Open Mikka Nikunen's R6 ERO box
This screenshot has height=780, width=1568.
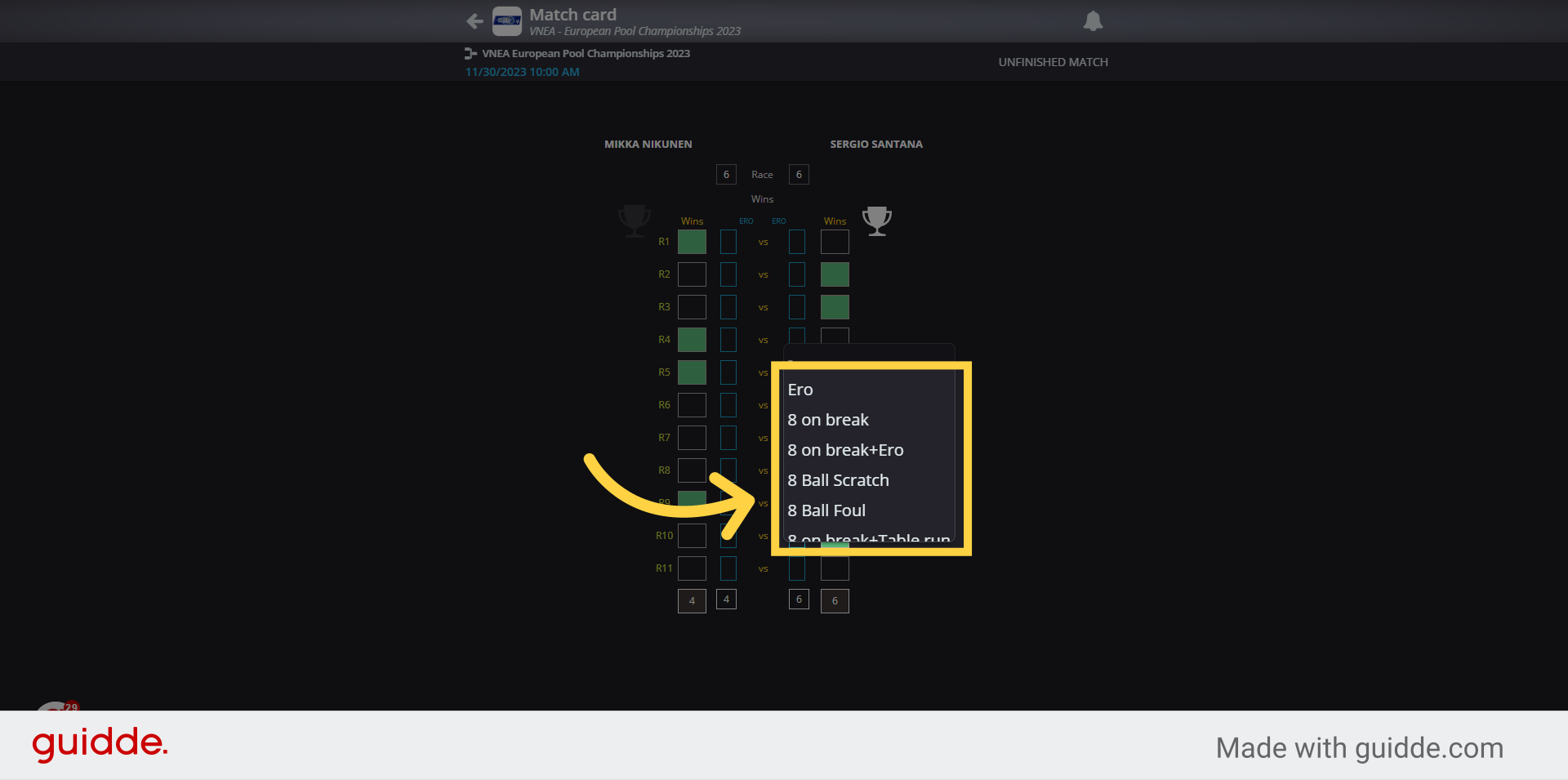pyautogui.click(x=728, y=405)
